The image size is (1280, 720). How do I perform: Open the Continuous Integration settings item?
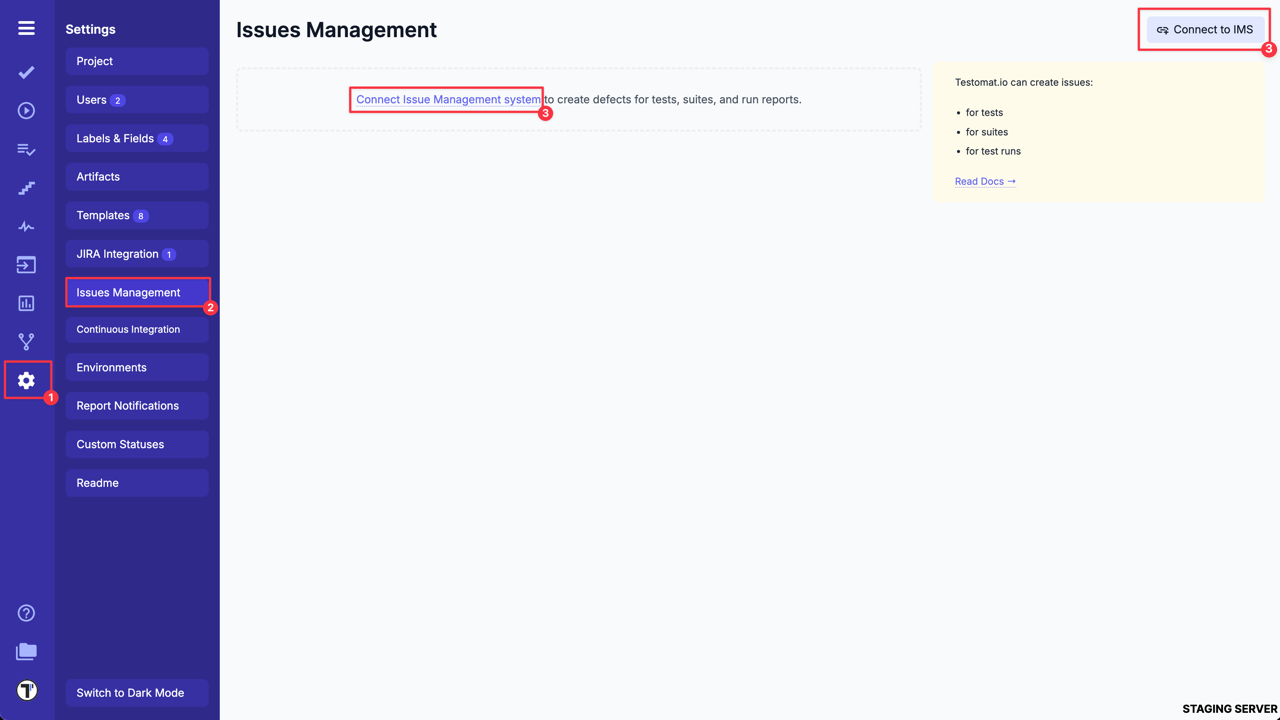click(137, 329)
